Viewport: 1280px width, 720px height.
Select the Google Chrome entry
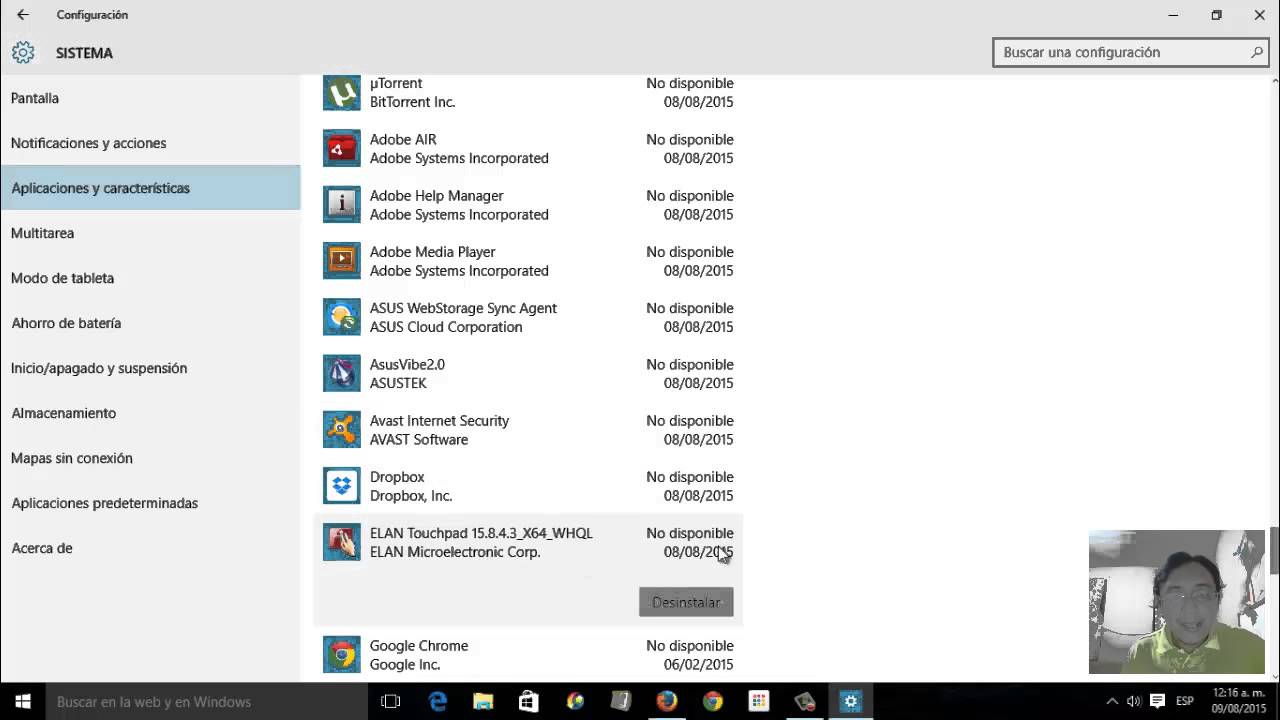(x=528, y=654)
